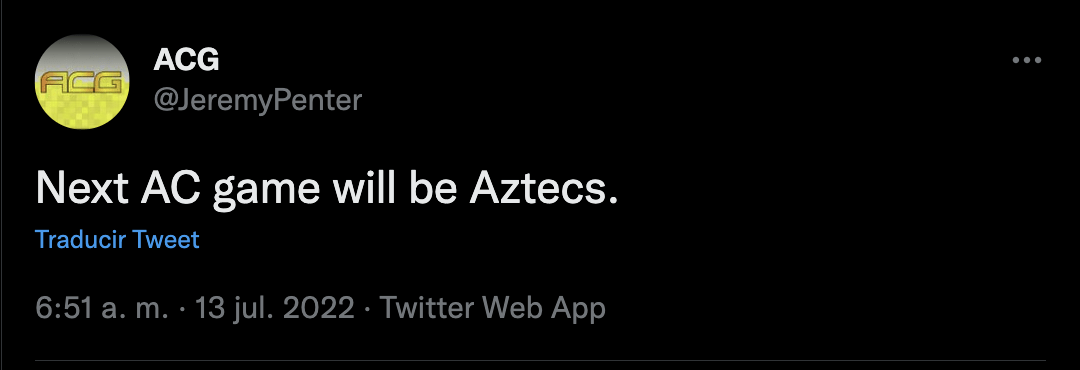Open the ACG display name profile link
1080x370 pixels.
[186, 61]
